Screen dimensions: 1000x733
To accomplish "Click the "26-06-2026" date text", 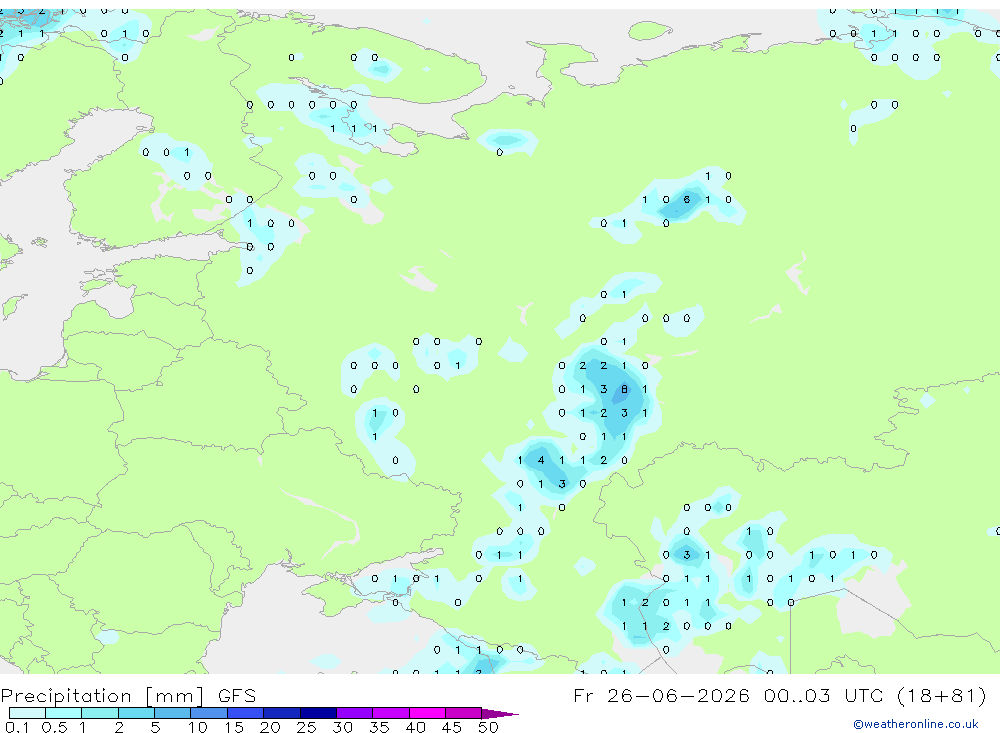I will click(678, 695).
